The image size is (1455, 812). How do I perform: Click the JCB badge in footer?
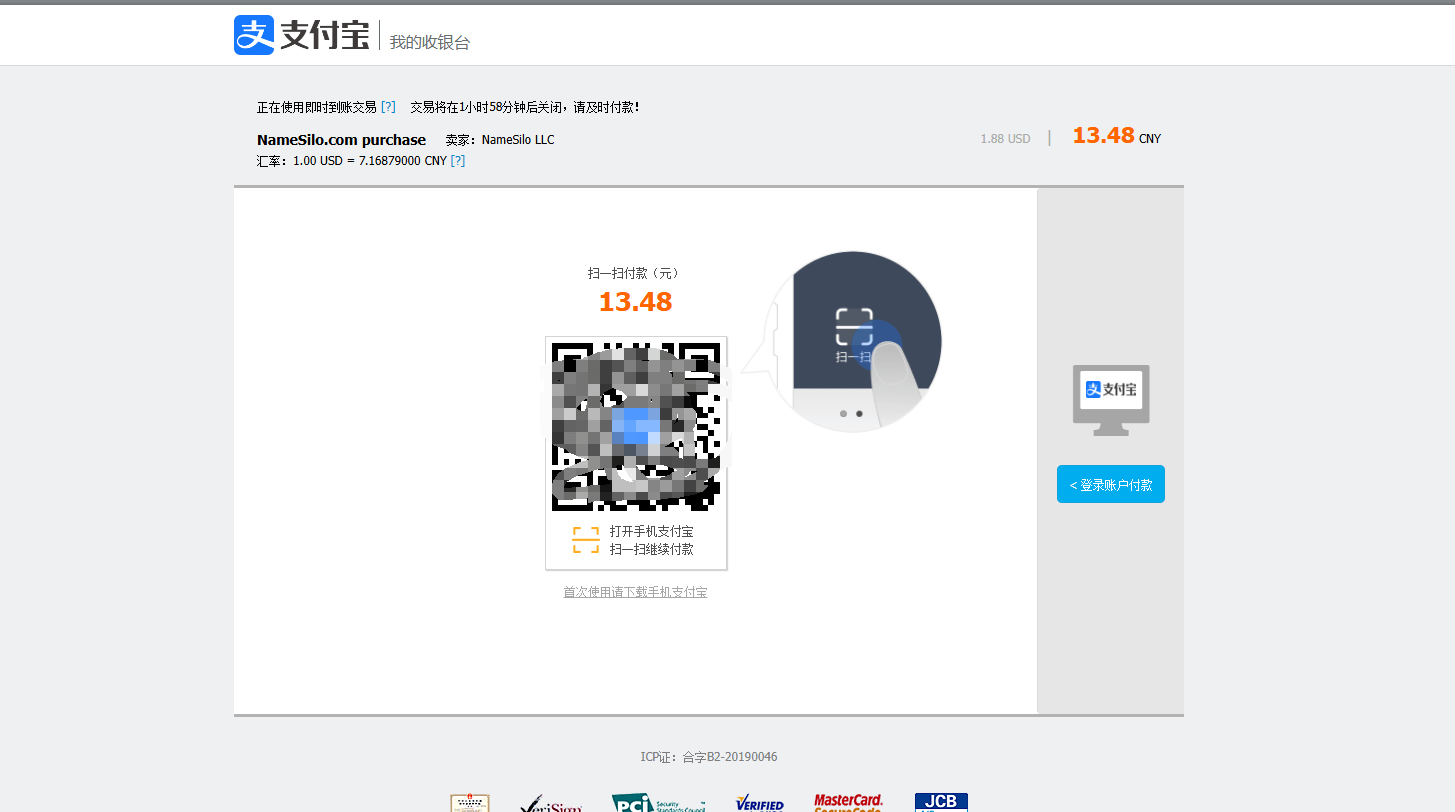pos(941,802)
